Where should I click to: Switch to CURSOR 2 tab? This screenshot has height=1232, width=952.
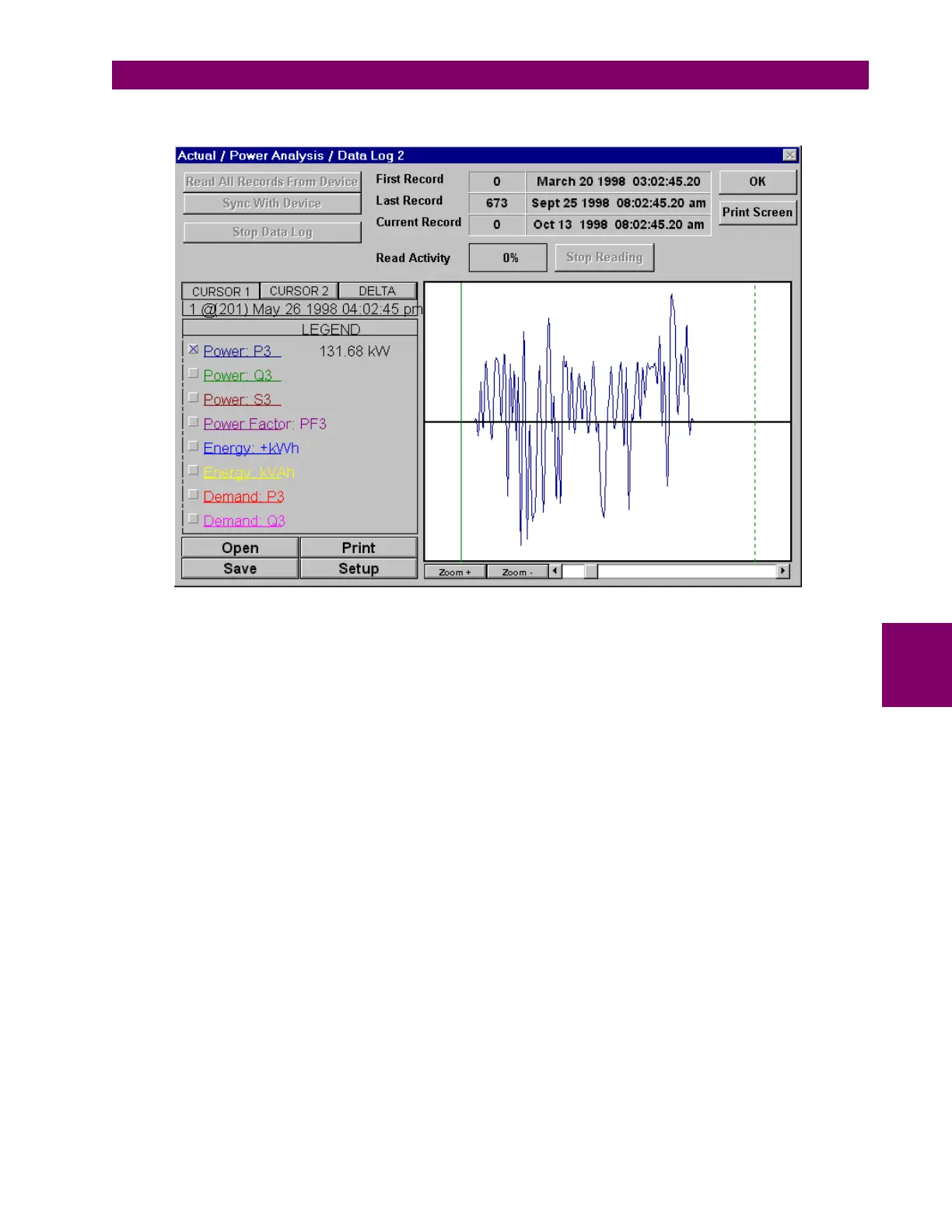(299, 291)
